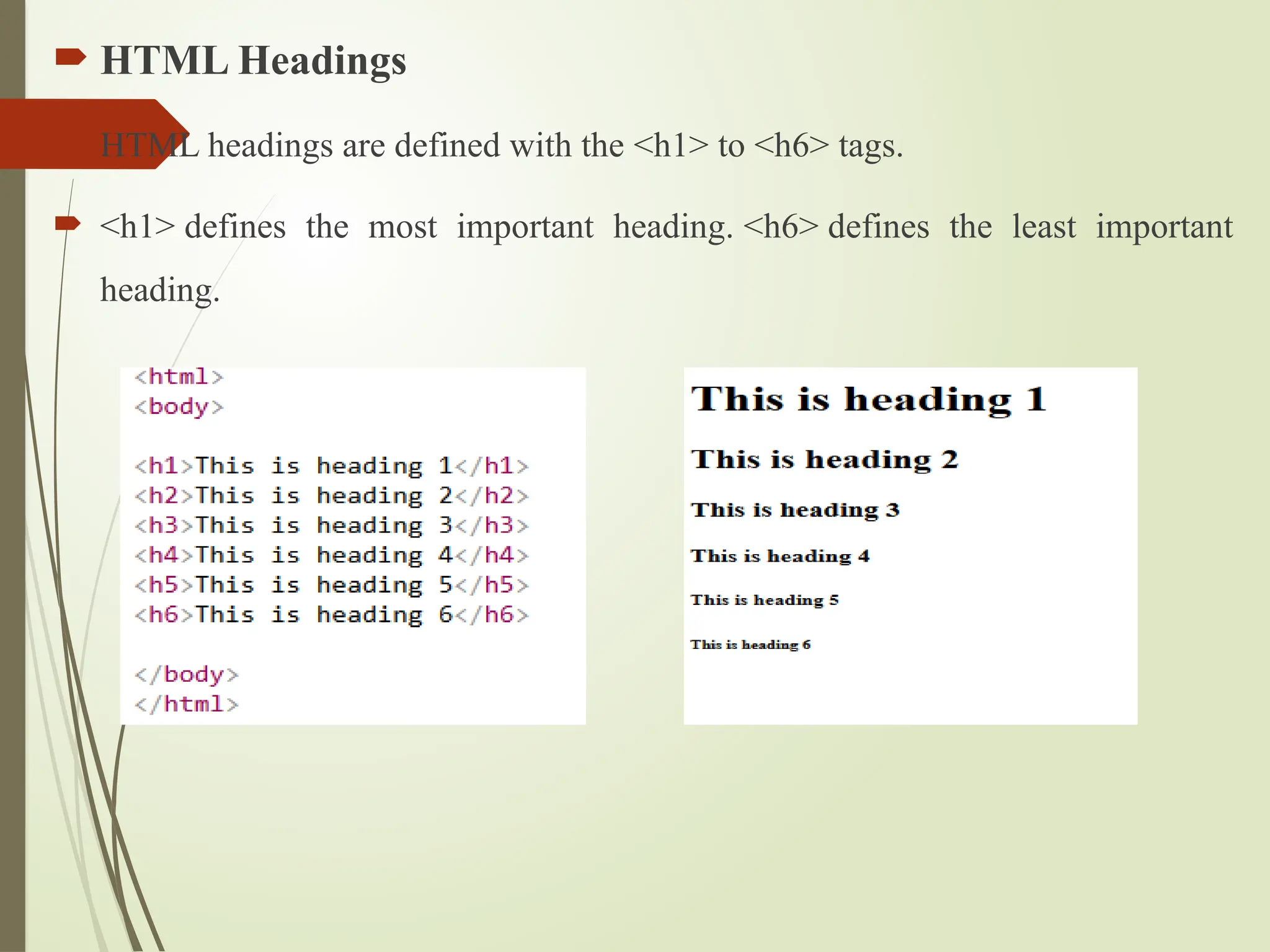
Task: Click the <h1>This is heading 1</h1> code line
Action: coord(332,466)
